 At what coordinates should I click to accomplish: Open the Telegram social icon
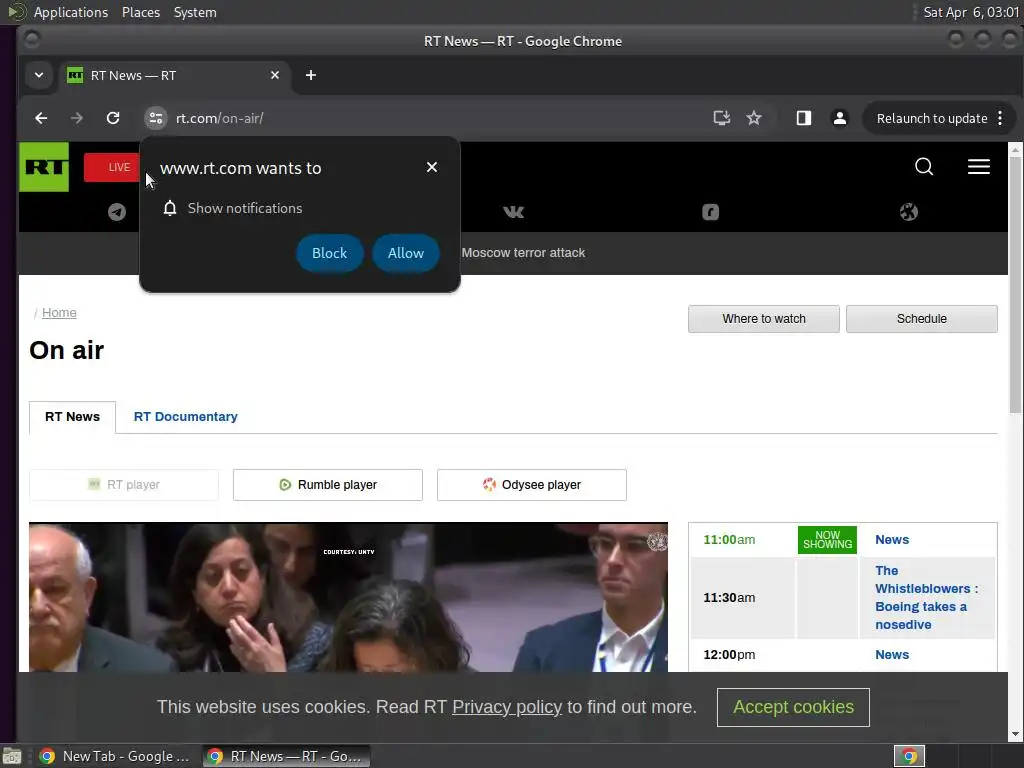[117, 212]
